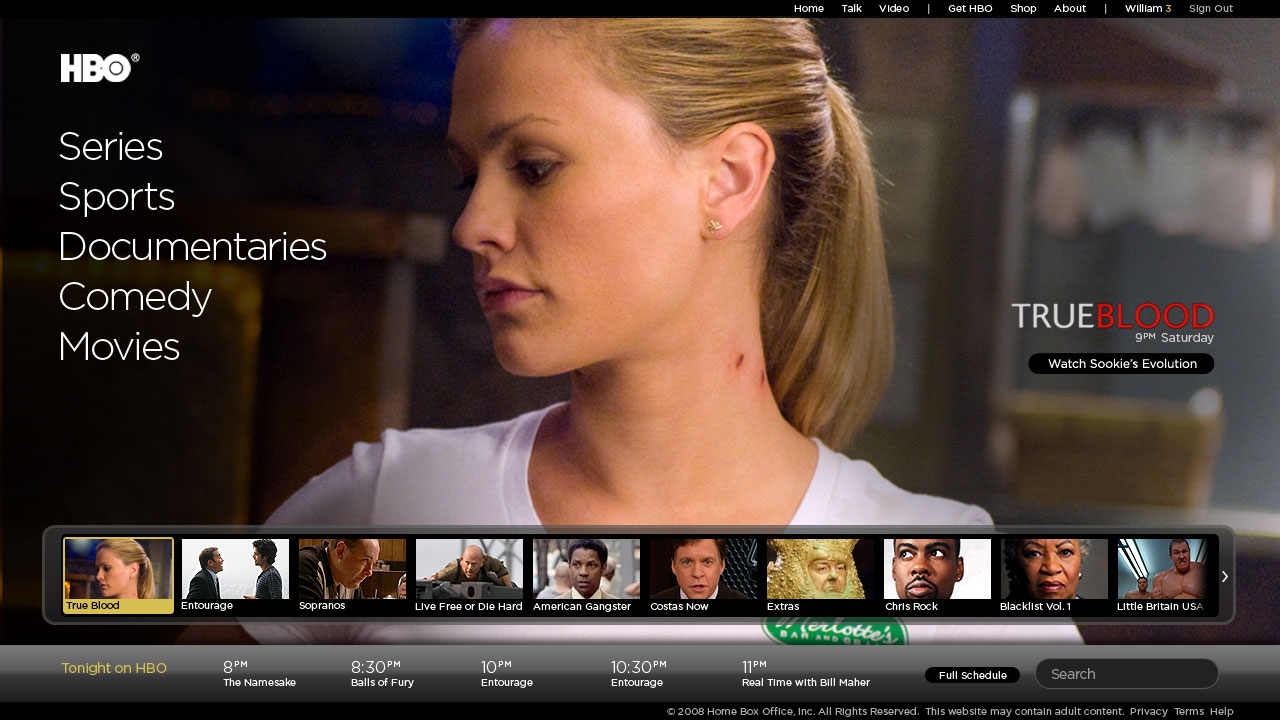Open the Help link in footer
This screenshot has height=720, width=1280.
click(1222, 711)
